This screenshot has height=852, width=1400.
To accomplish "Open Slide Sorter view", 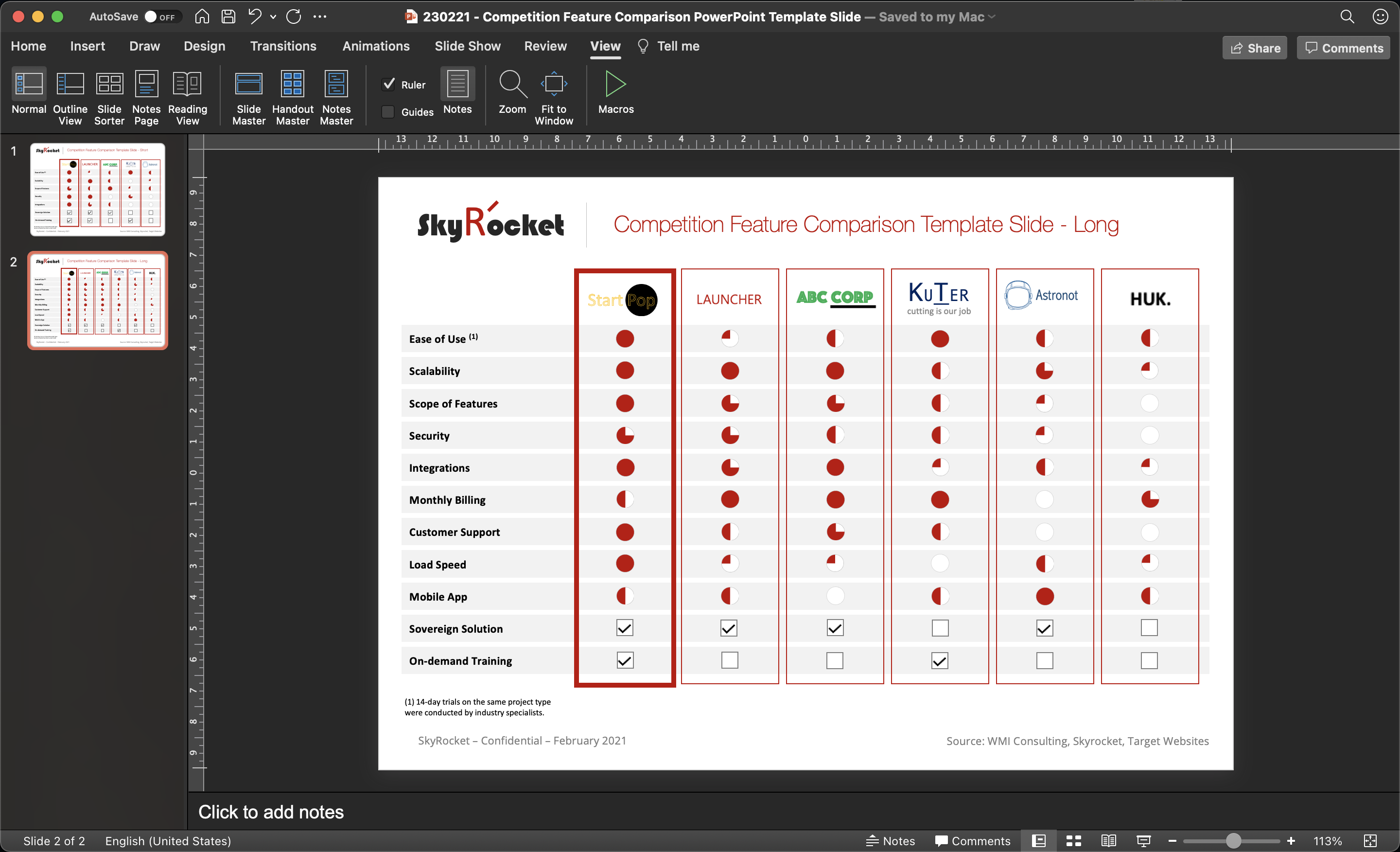I will point(109,97).
